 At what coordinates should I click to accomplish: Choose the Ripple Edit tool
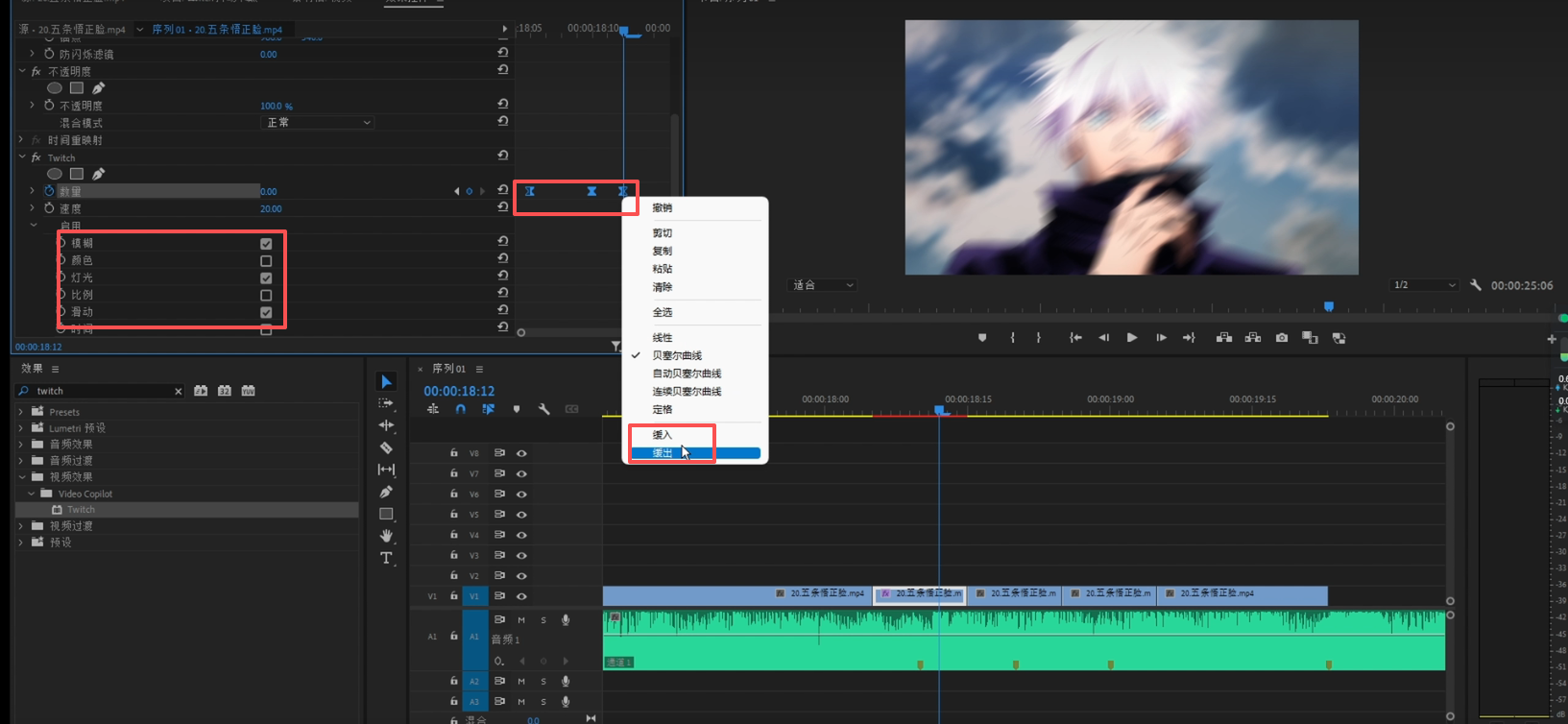386,425
